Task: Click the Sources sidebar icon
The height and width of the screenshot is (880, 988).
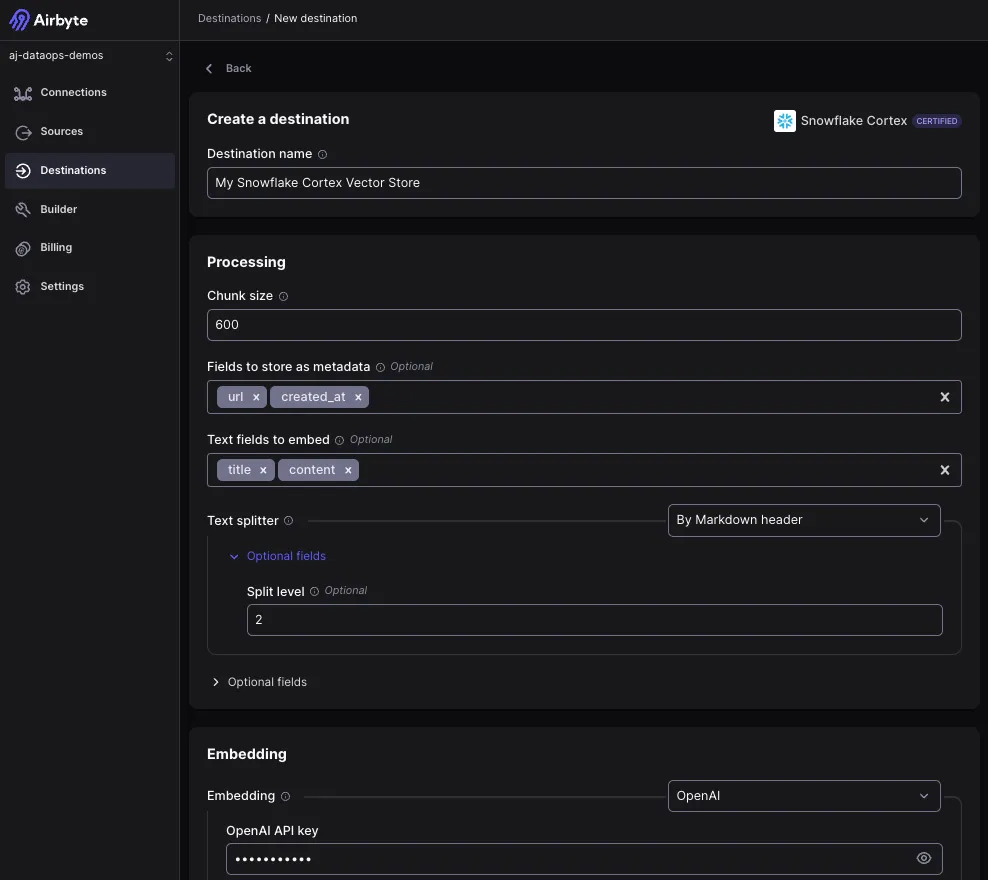Action: click(x=23, y=132)
